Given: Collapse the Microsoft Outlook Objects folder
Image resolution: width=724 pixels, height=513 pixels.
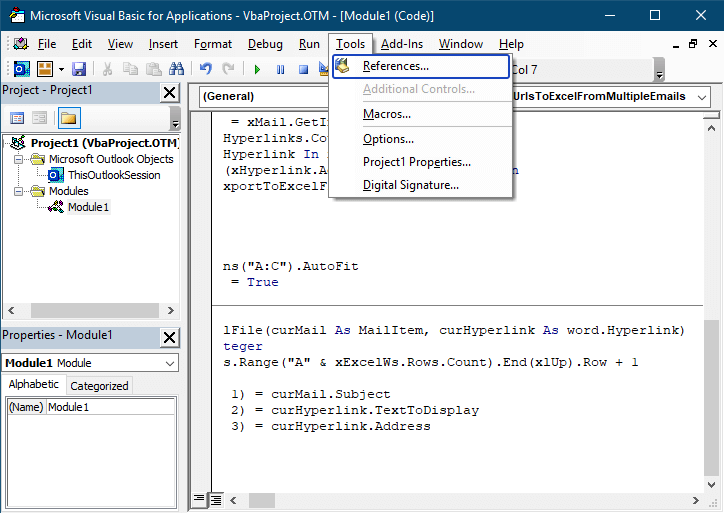Looking at the screenshot, I should point(20,159).
